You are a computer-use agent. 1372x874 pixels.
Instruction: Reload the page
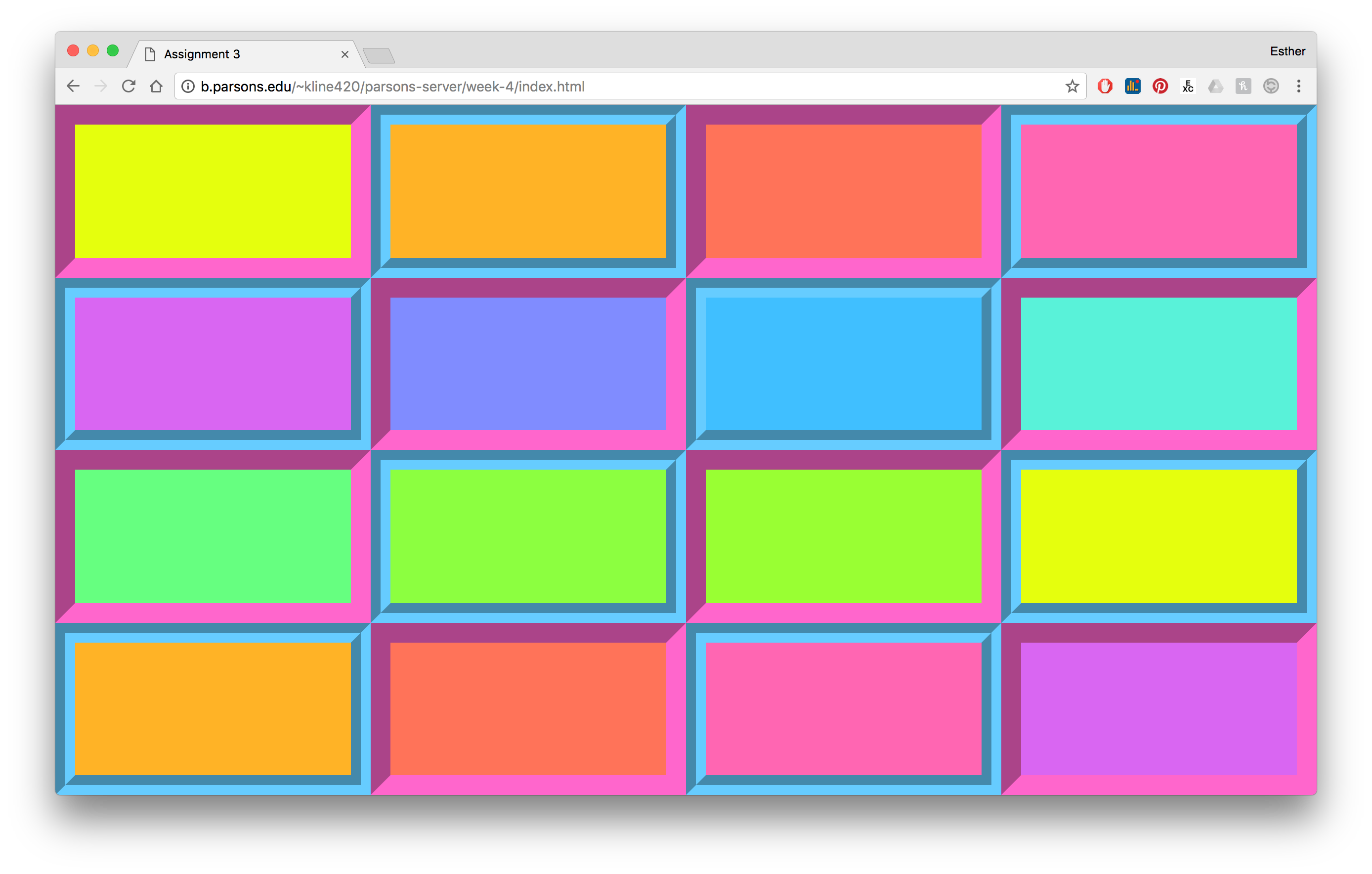[x=129, y=86]
